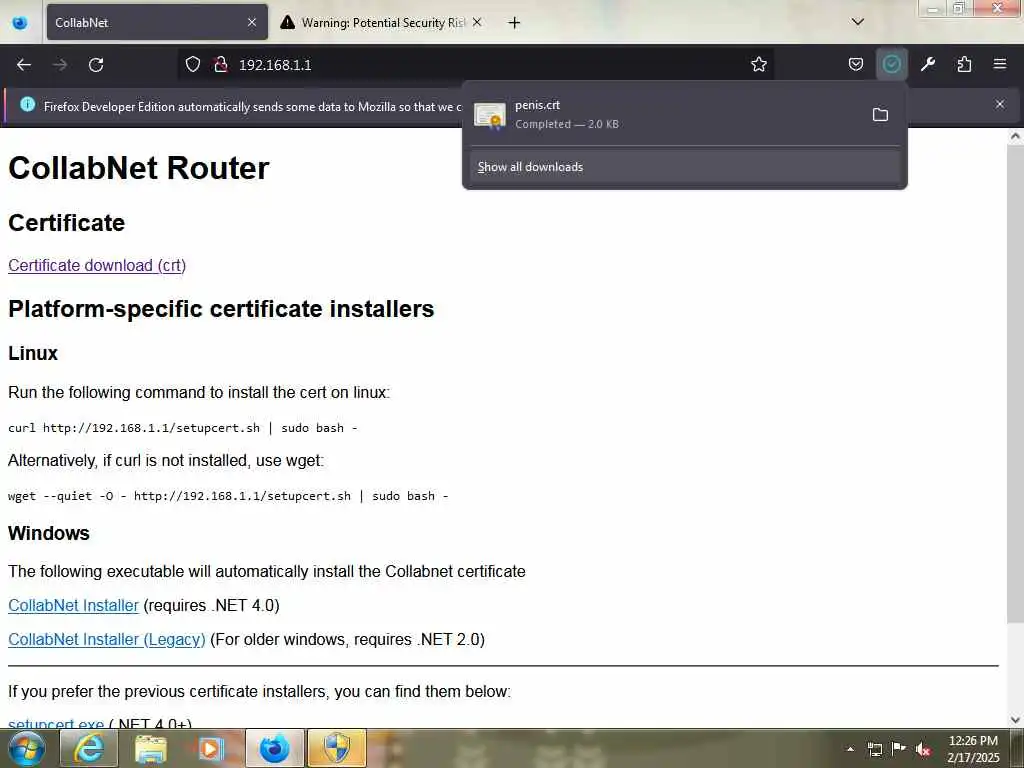
Task: Launch Internet Explorer from taskbar
Action: coord(88,748)
